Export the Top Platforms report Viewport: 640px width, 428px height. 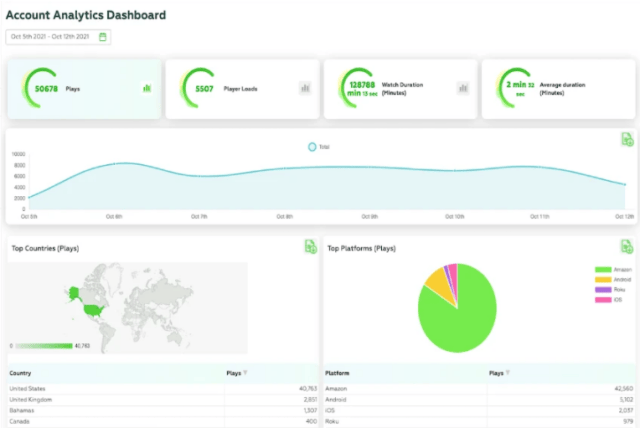626,247
